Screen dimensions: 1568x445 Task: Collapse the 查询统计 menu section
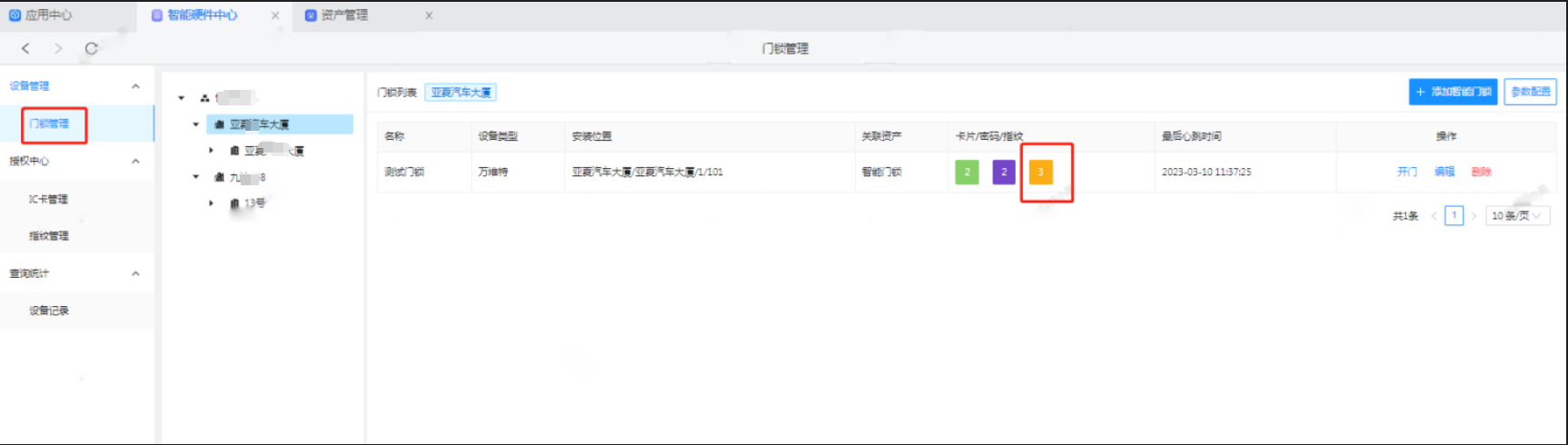pos(135,273)
